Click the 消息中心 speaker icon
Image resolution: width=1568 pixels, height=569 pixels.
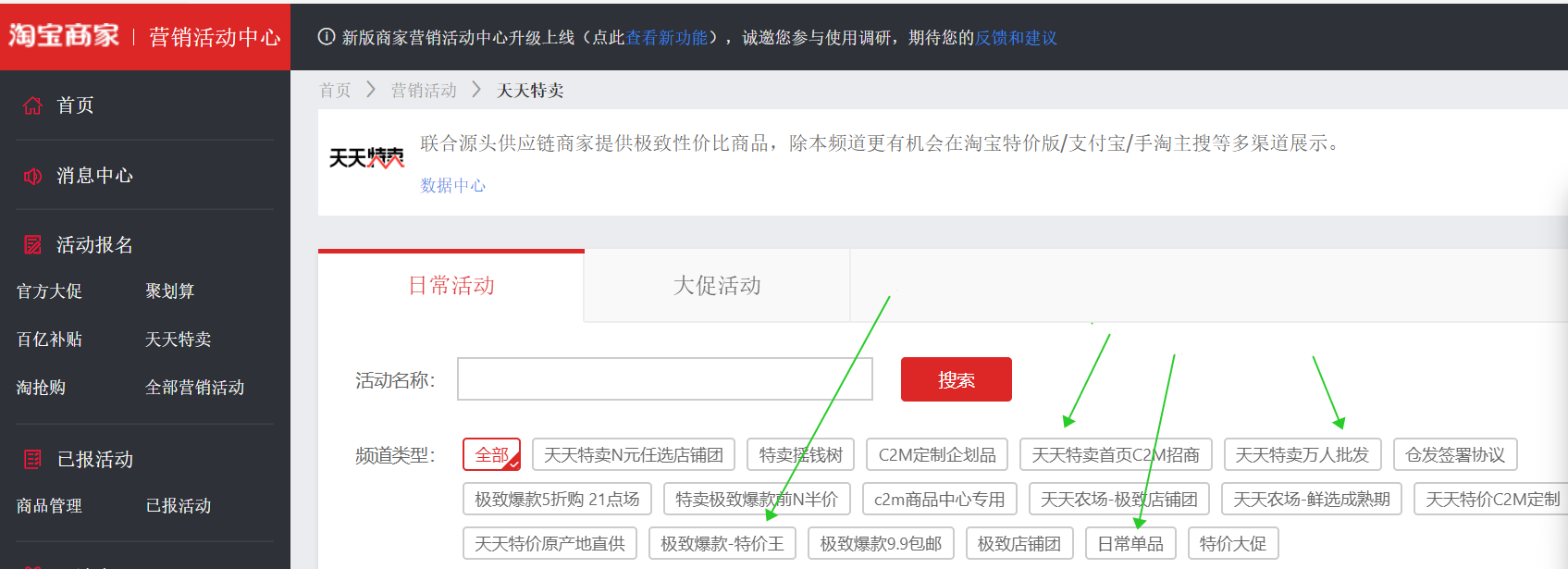32,176
